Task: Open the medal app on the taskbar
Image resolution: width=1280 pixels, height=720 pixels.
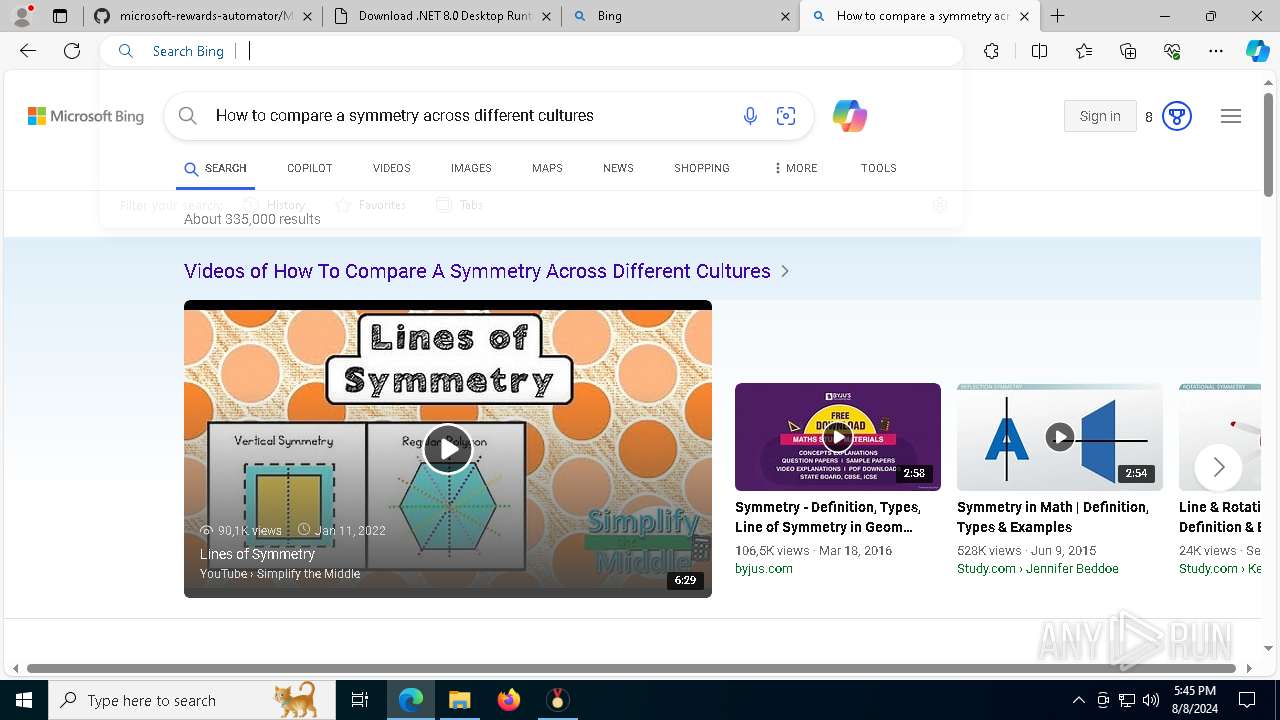Action: point(558,700)
